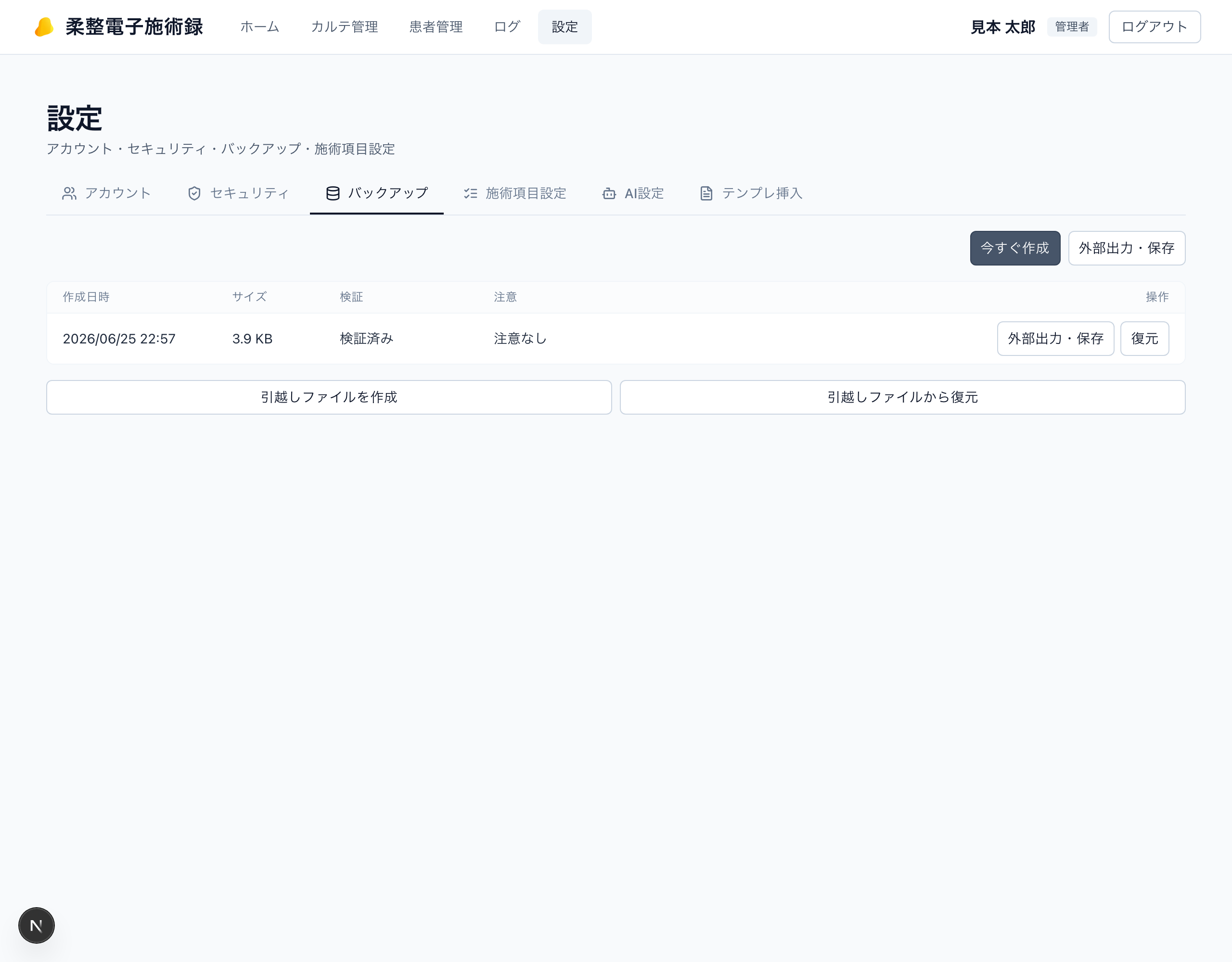The width and height of the screenshot is (1232, 962).
Task: Click the 3.9 KB size cell
Action: [252, 338]
